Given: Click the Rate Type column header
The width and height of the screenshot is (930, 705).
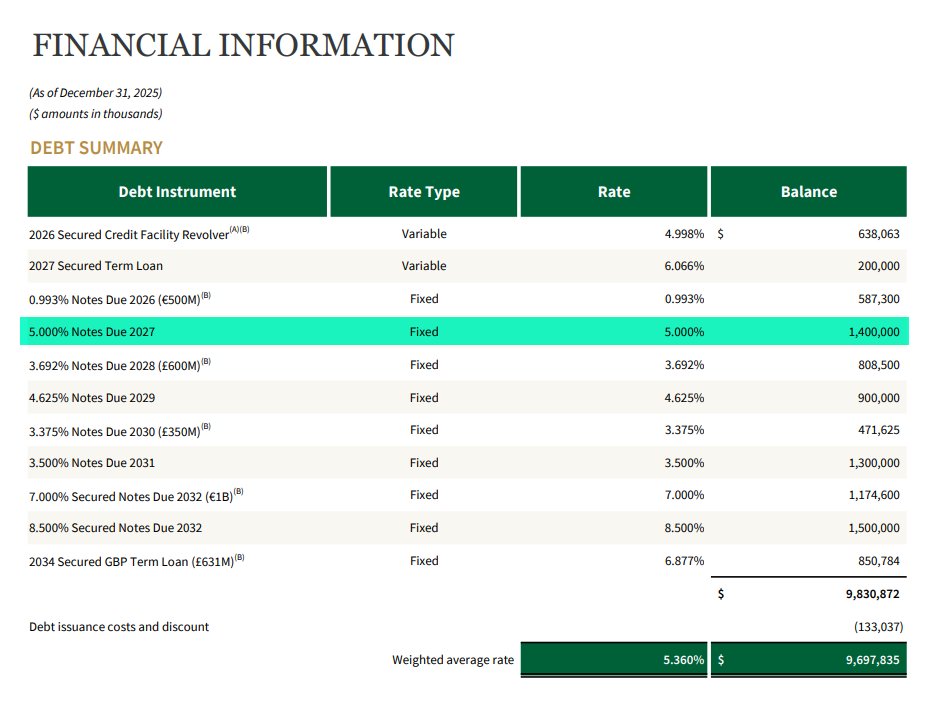Looking at the screenshot, I should point(423,191).
